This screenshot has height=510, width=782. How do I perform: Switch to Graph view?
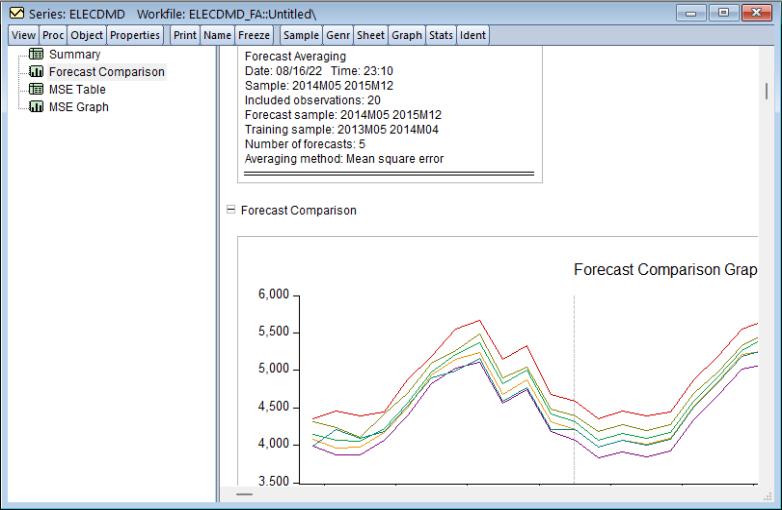pyautogui.click(x=406, y=35)
